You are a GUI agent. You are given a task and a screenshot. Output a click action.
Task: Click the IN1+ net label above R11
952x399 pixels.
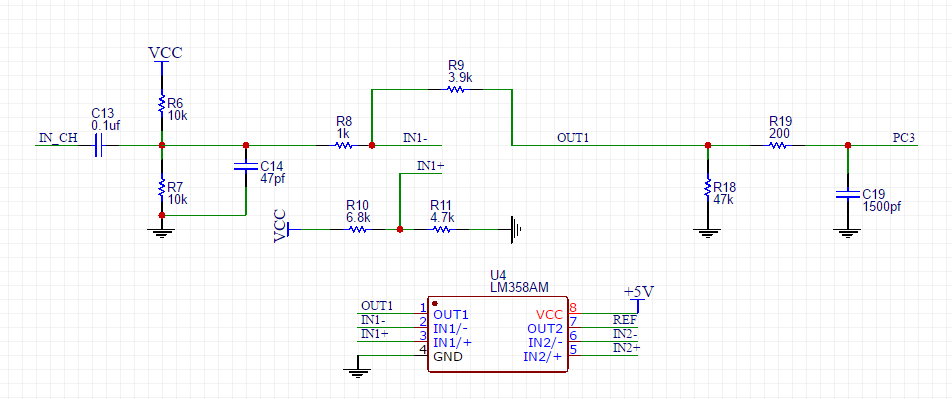tap(430, 165)
